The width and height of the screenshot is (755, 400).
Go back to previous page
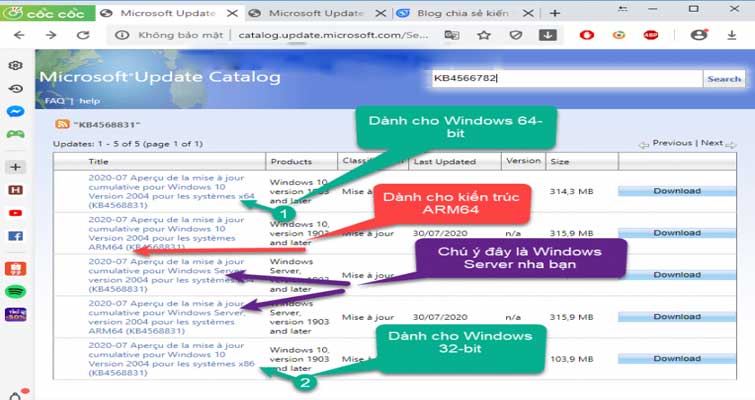pos(19,35)
